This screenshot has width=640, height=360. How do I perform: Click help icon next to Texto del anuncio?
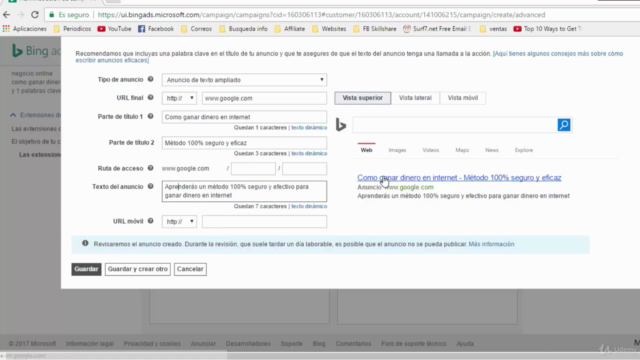(x=151, y=186)
